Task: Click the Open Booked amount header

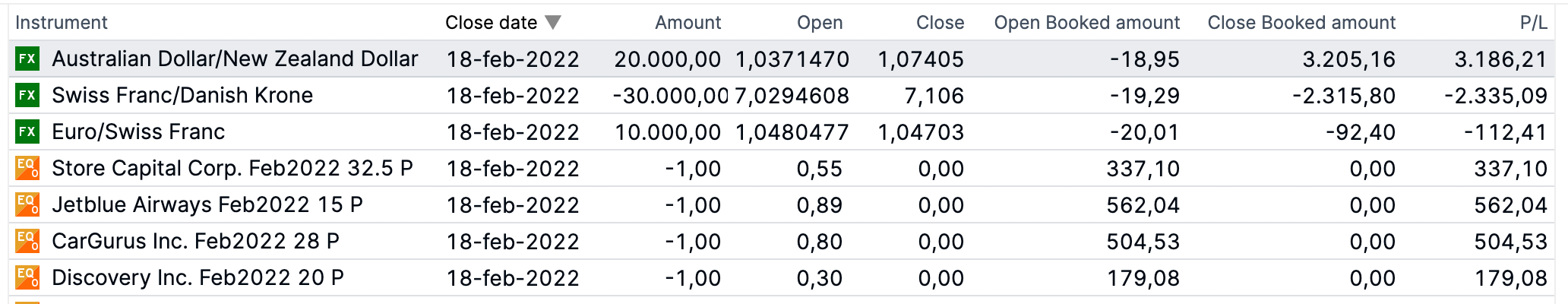Action: click(1086, 23)
